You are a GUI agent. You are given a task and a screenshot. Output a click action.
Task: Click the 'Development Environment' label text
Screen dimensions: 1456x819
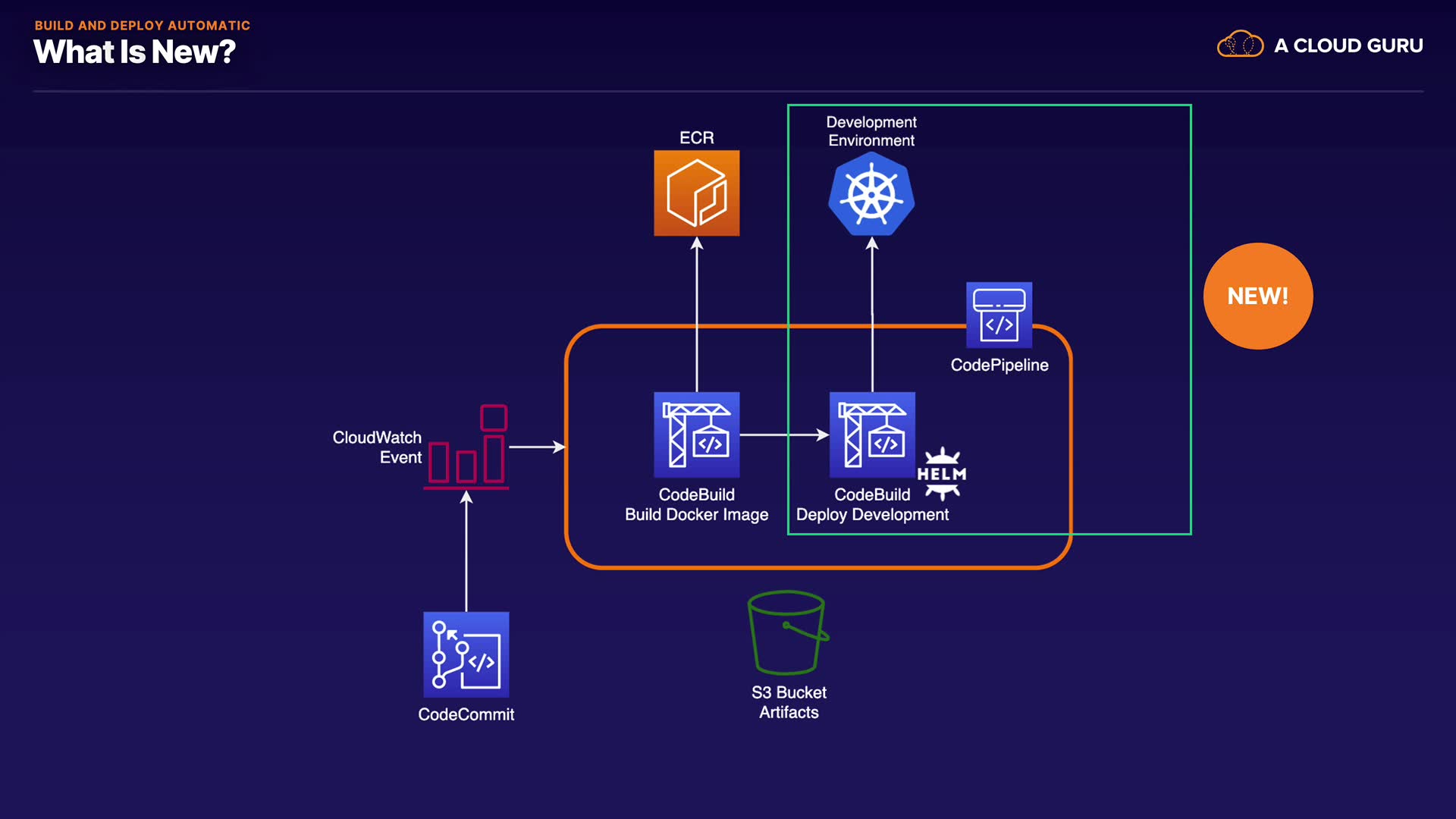(x=871, y=131)
